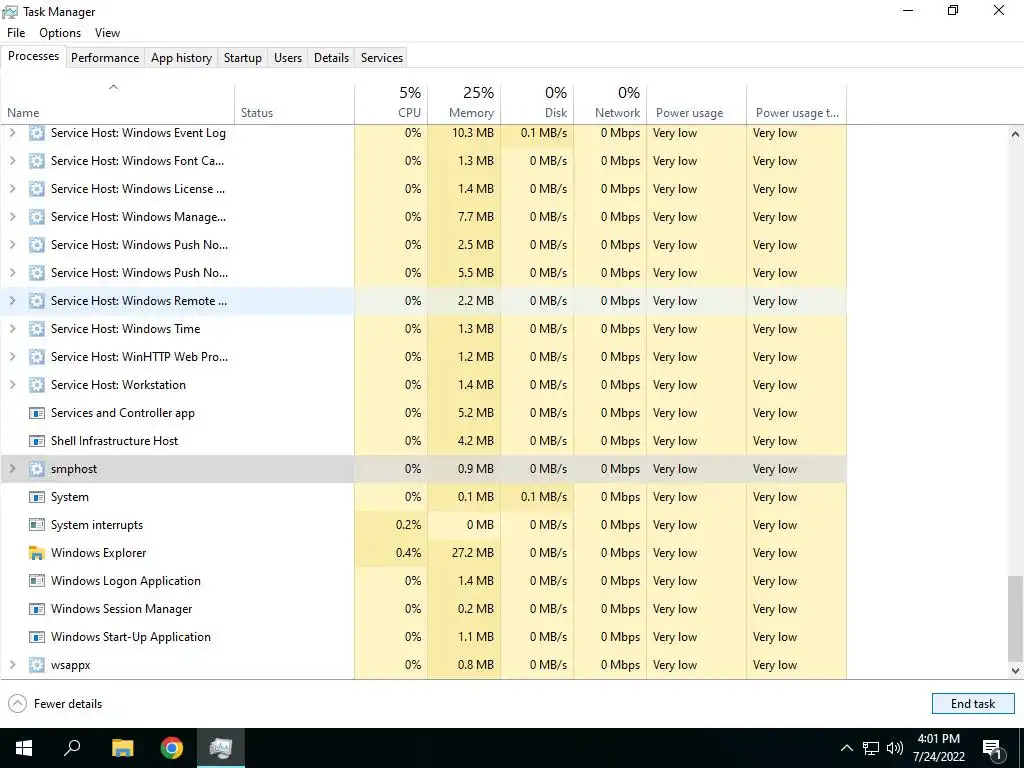The height and width of the screenshot is (768, 1024).
Task: Expand Service Host: Windows Event Log
Action: [12, 133]
